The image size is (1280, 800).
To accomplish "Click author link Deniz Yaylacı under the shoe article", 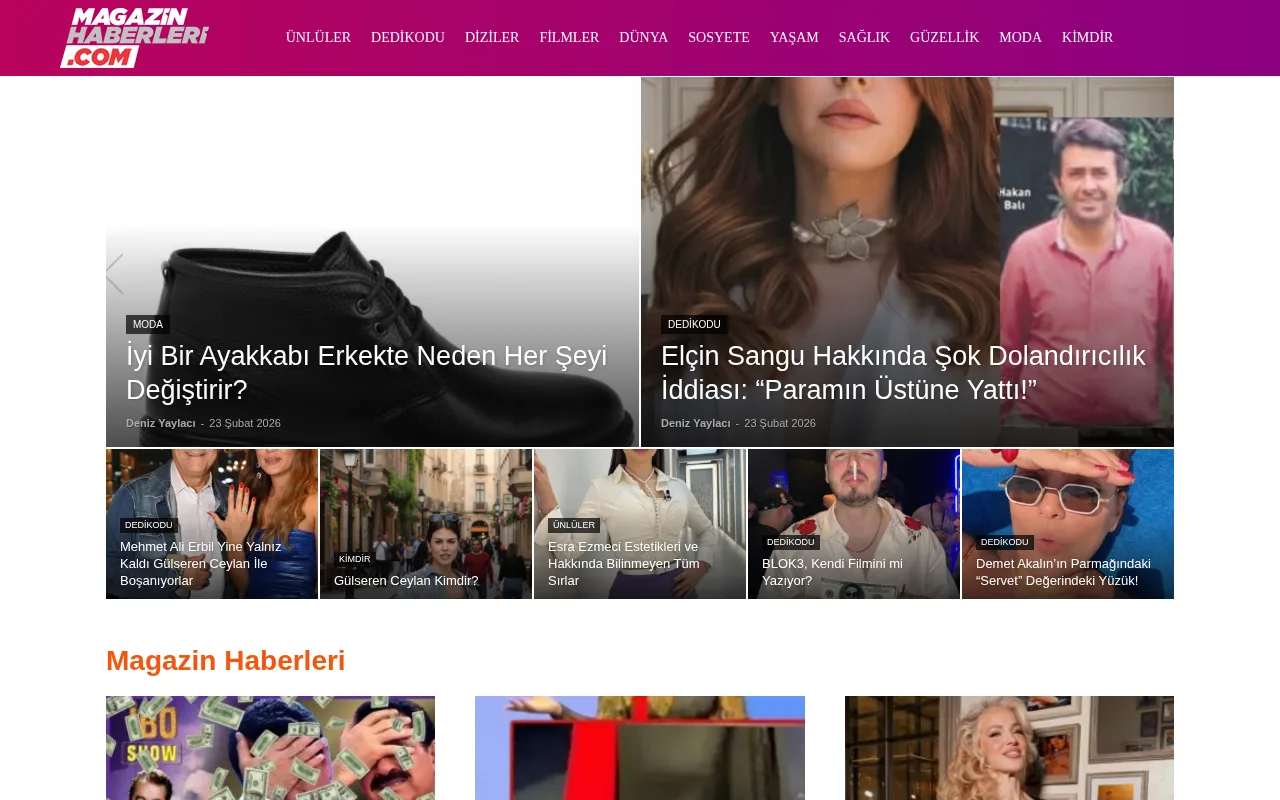I will [x=160, y=423].
